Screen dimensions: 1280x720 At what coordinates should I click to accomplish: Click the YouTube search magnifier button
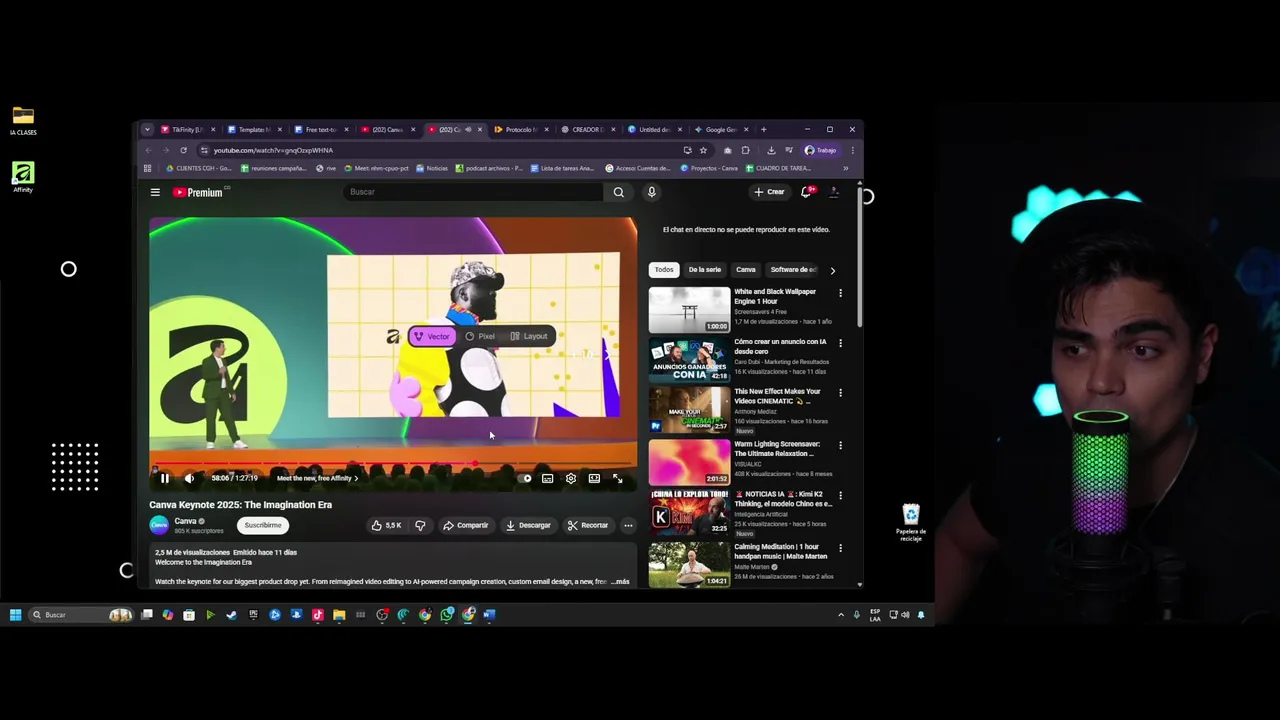coord(618,192)
